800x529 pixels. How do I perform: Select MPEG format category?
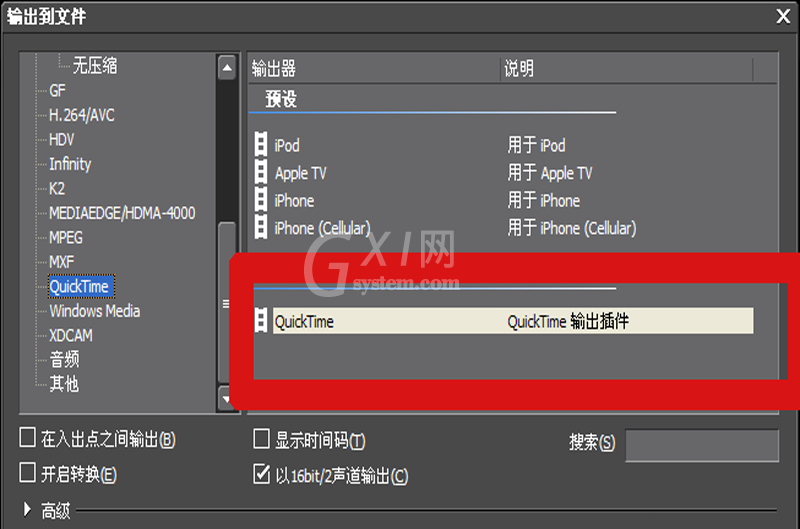coord(66,238)
